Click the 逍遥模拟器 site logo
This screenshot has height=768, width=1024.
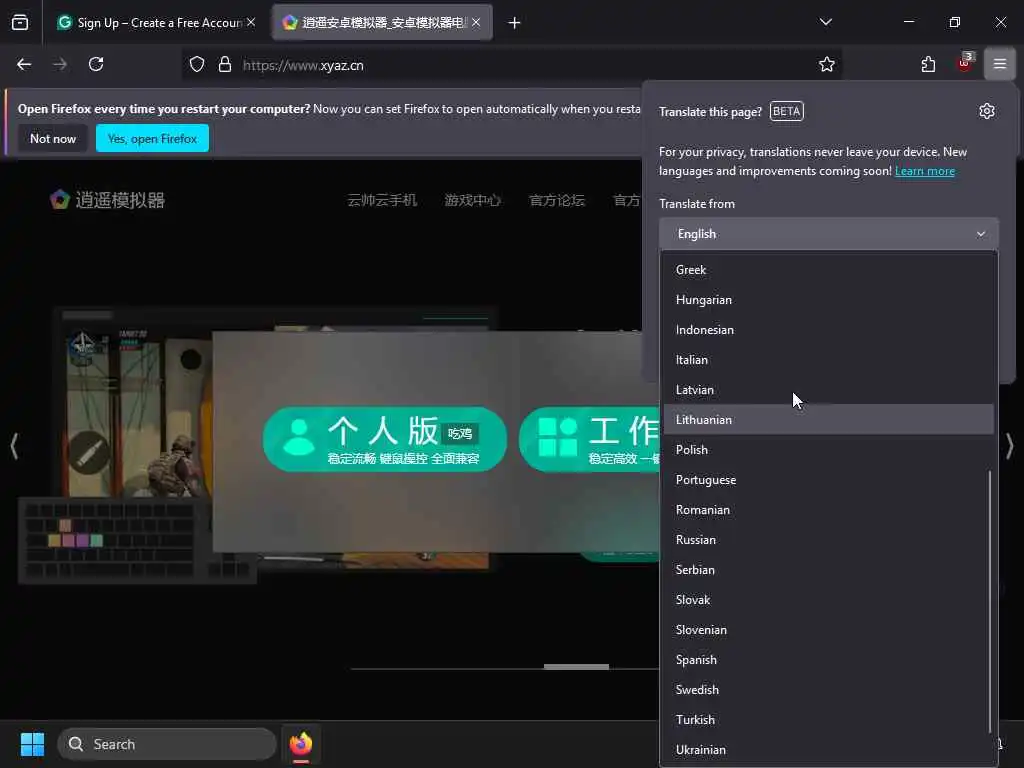(x=108, y=200)
